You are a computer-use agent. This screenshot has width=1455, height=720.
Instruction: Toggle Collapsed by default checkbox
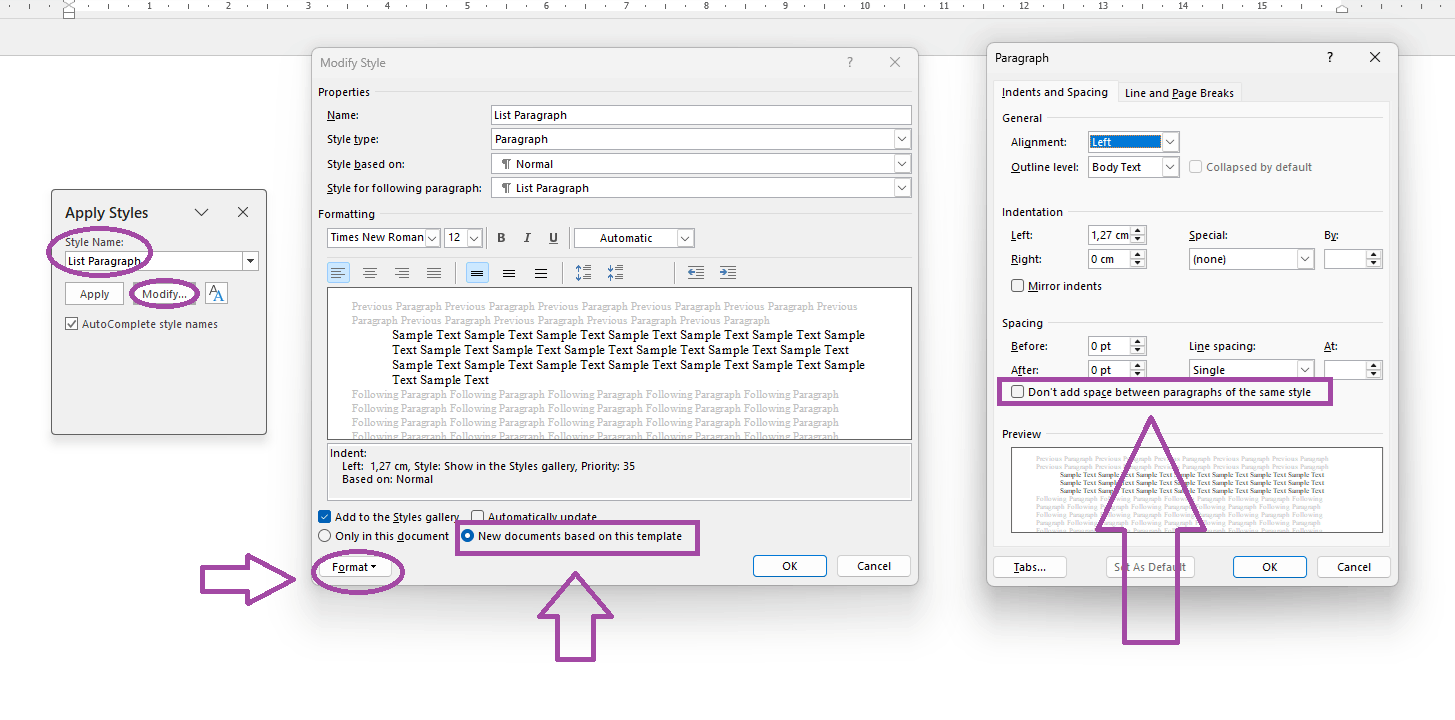pos(1196,167)
